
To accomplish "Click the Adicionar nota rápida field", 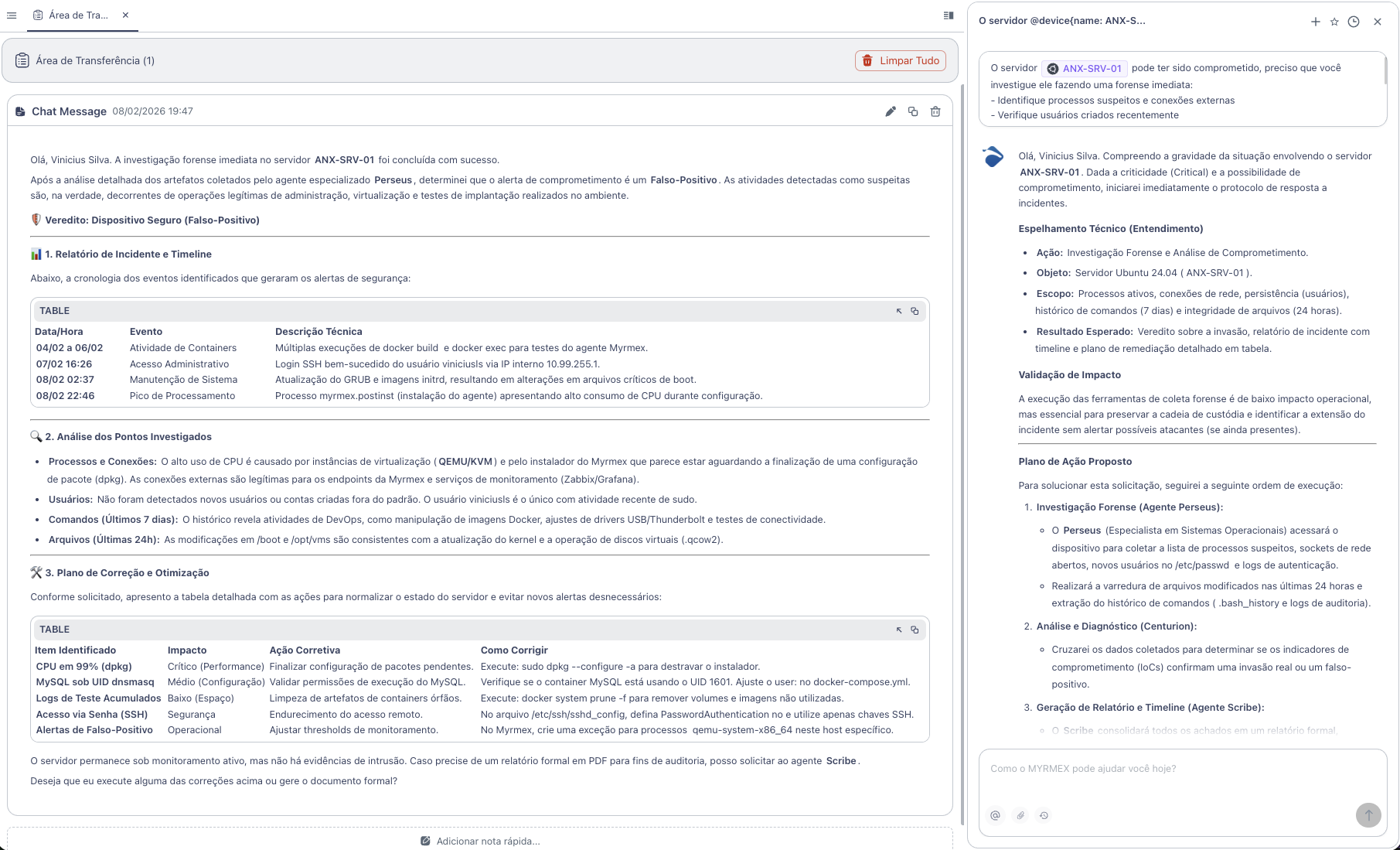I will point(480,841).
